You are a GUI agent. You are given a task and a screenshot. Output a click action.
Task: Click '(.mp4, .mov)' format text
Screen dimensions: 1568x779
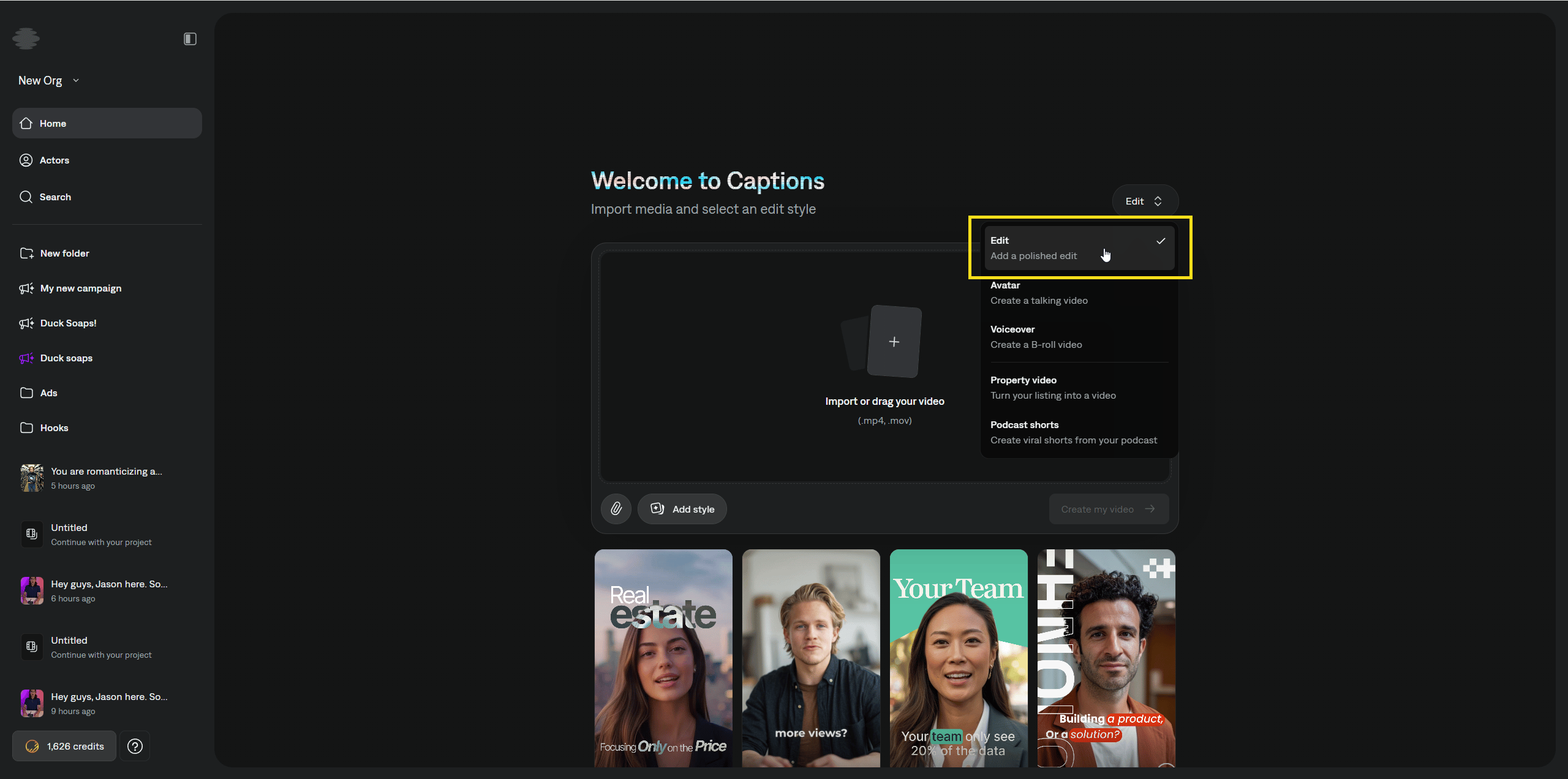pyautogui.click(x=884, y=420)
